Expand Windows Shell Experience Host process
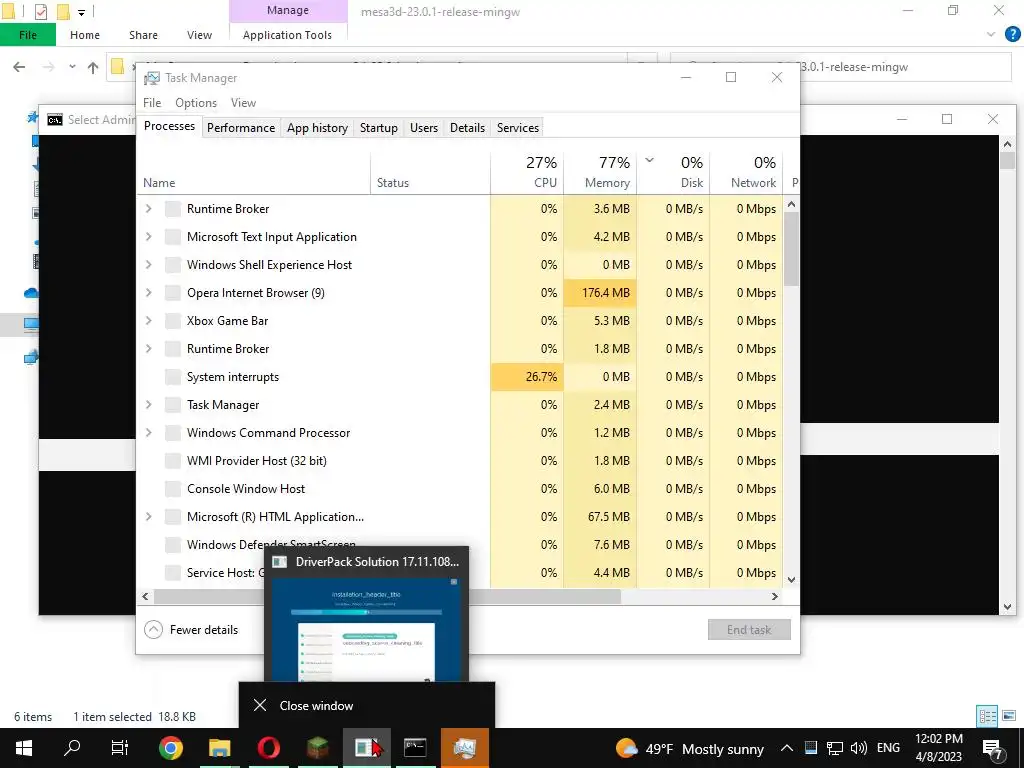 (x=149, y=264)
